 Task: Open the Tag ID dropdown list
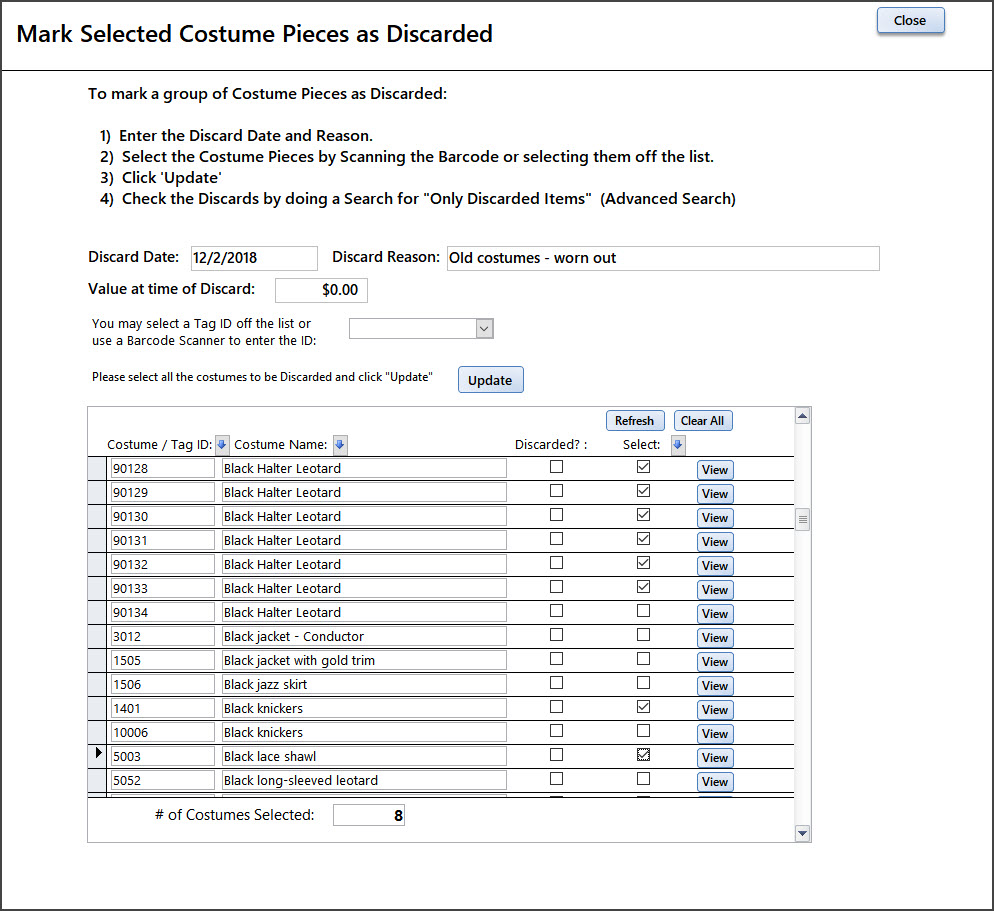click(x=484, y=328)
